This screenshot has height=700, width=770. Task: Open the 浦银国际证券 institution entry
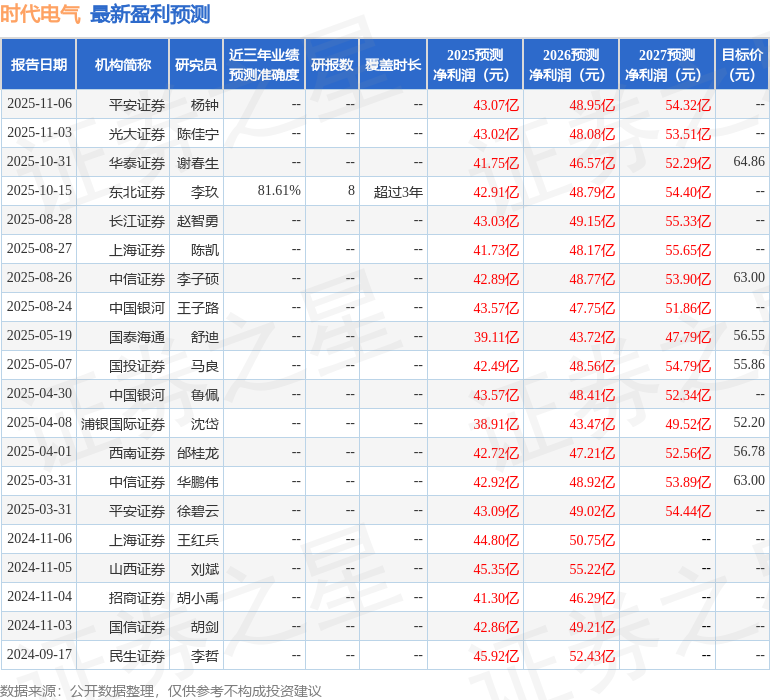pyautogui.click(x=123, y=424)
